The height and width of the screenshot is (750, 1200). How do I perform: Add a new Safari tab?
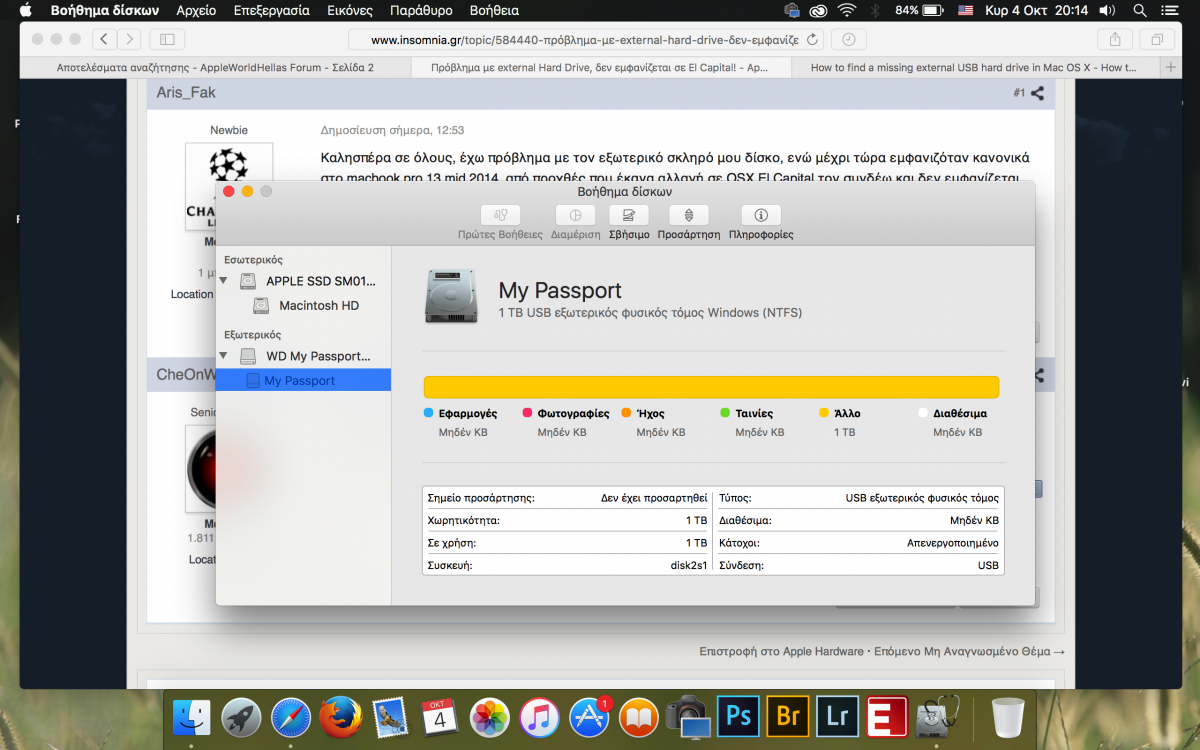[1171, 67]
